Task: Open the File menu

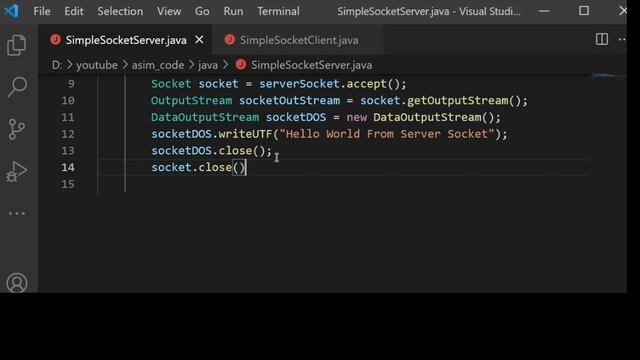Action: 42,11
